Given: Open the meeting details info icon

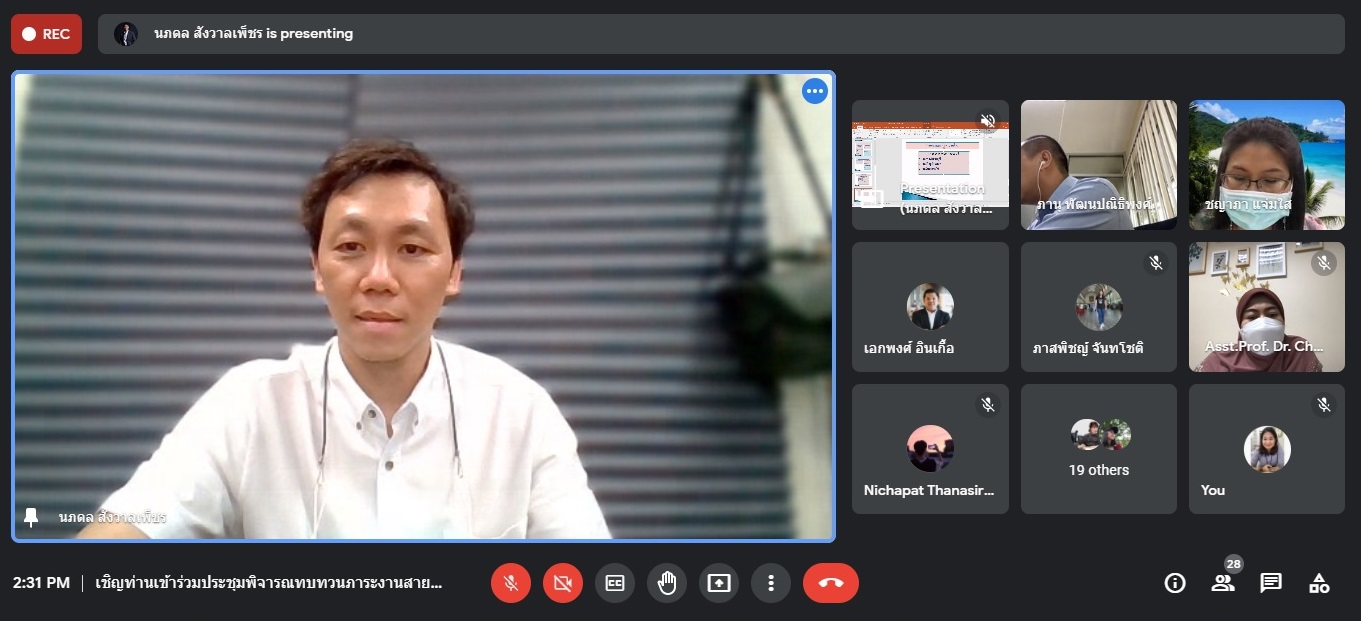Looking at the screenshot, I should [1175, 583].
